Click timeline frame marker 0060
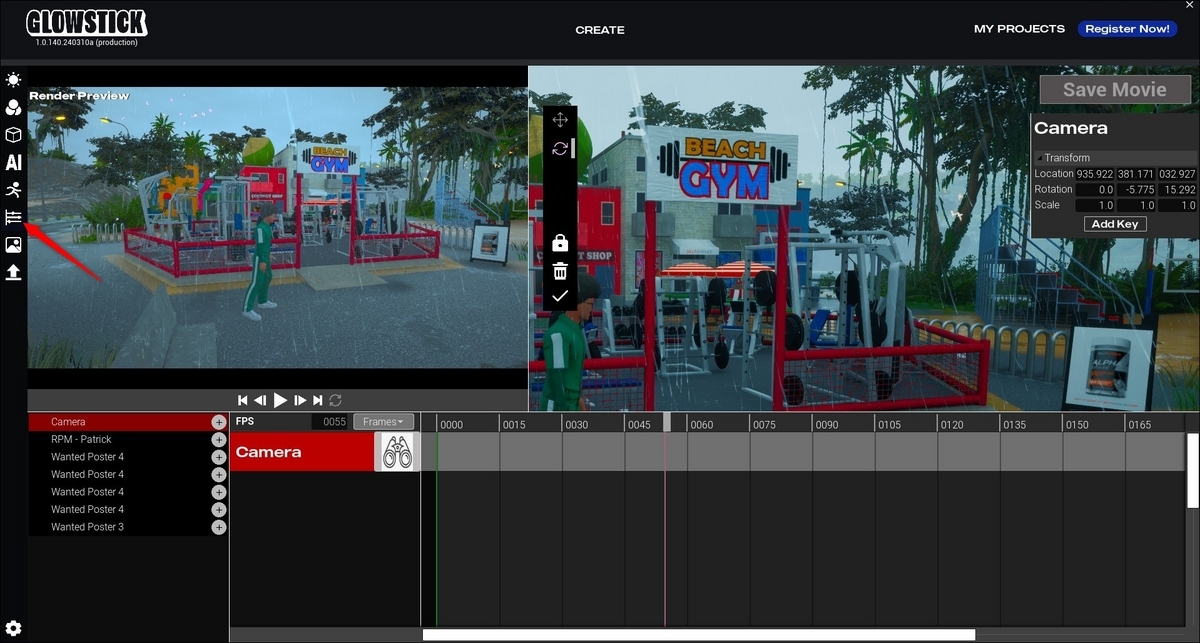This screenshot has width=1200, height=643. point(702,425)
